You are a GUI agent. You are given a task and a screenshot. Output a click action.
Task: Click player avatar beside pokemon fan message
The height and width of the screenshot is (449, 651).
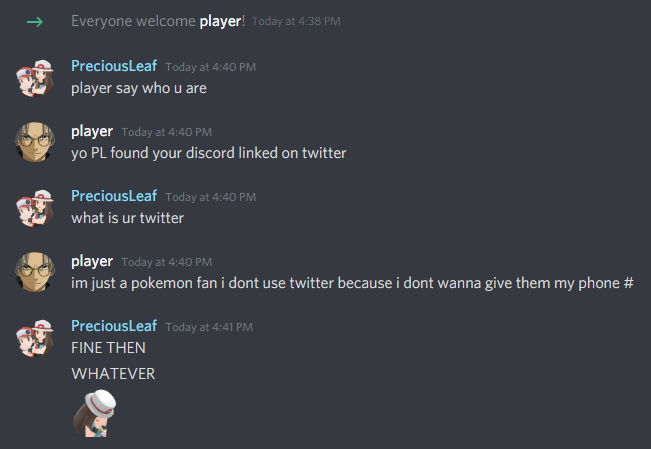tap(35, 272)
